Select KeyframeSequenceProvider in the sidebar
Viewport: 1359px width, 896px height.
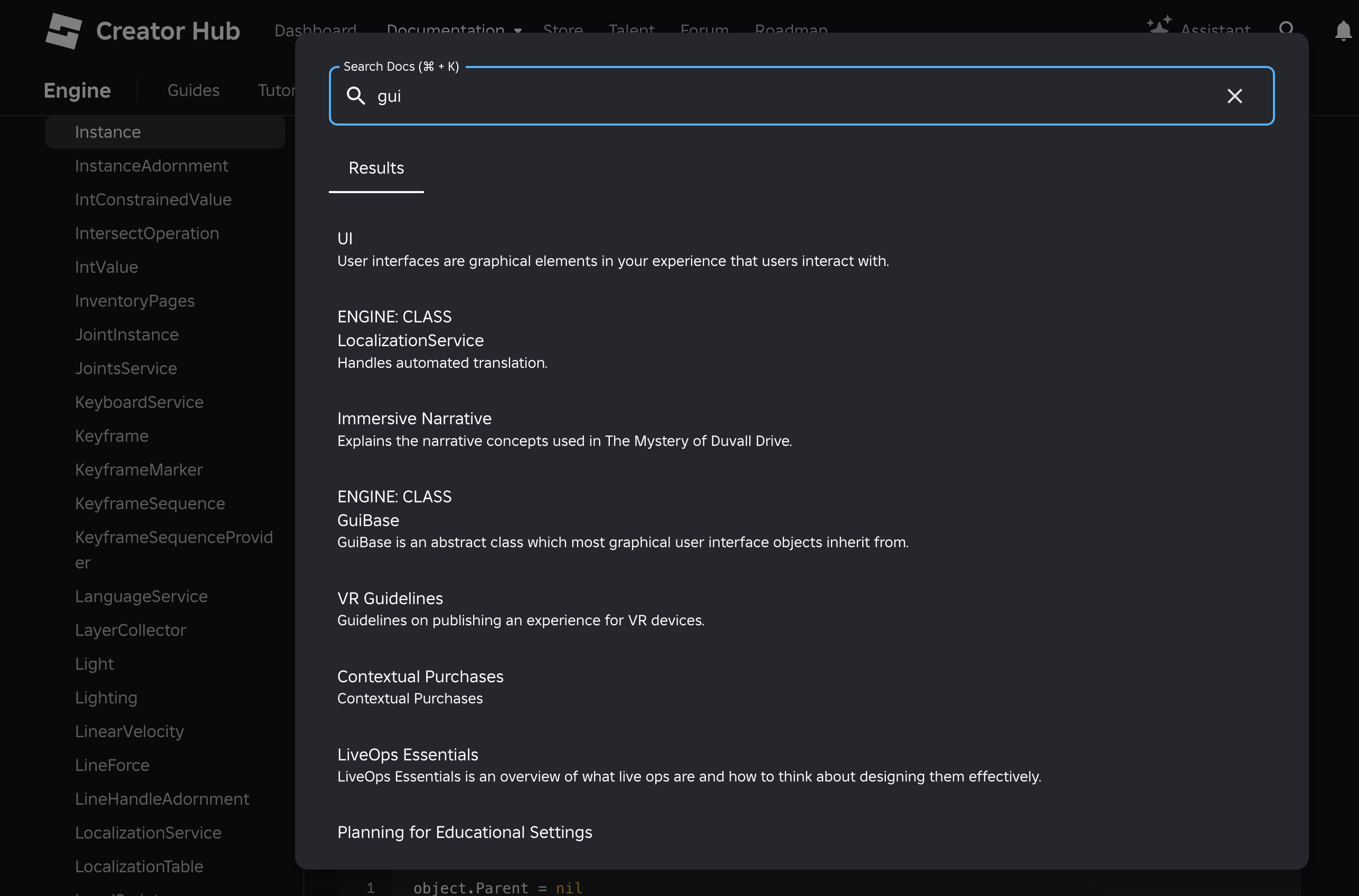[174, 550]
